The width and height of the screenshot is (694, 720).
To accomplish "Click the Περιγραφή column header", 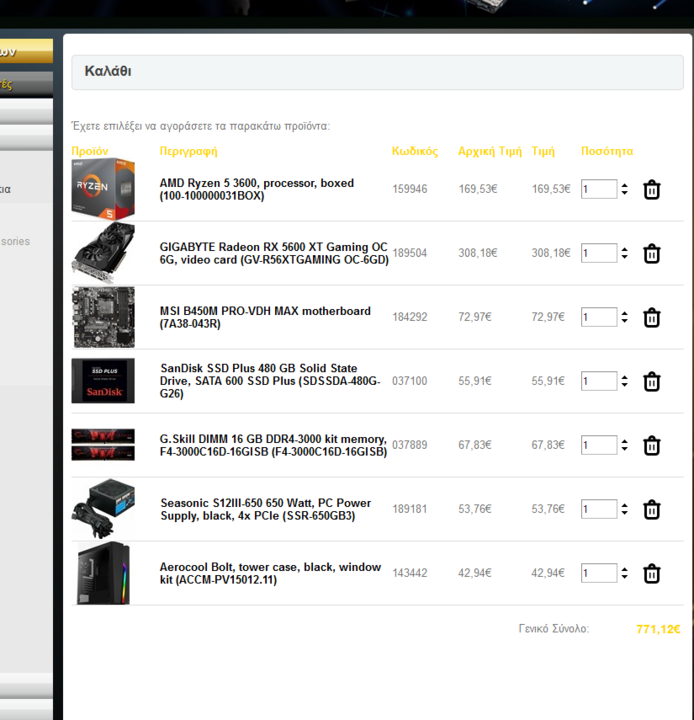I will pos(188,152).
